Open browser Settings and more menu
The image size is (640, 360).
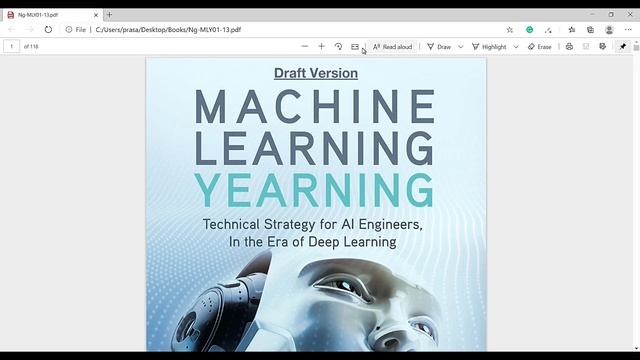[628, 29]
